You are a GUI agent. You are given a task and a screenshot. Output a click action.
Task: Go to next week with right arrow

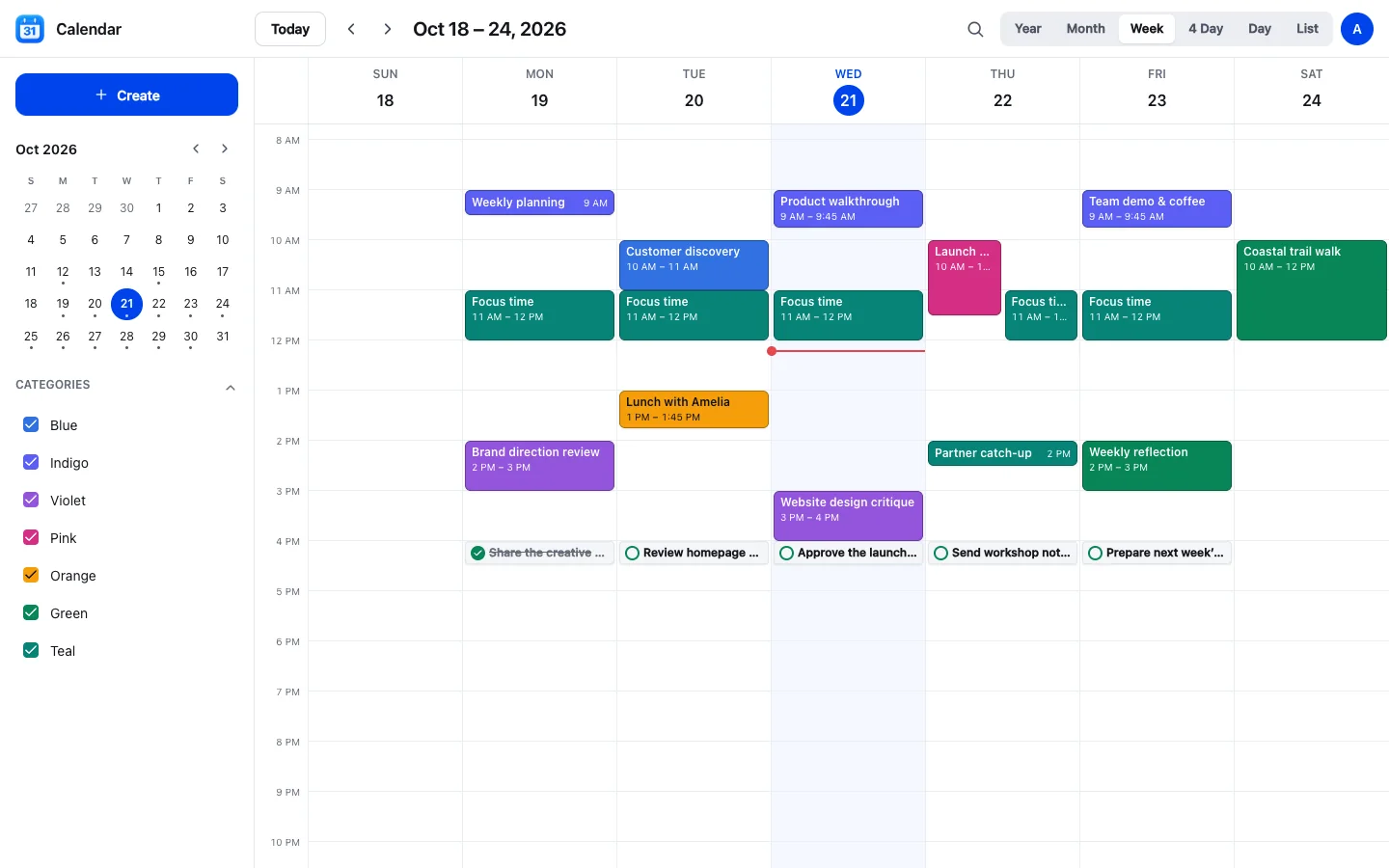pyautogui.click(x=387, y=29)
